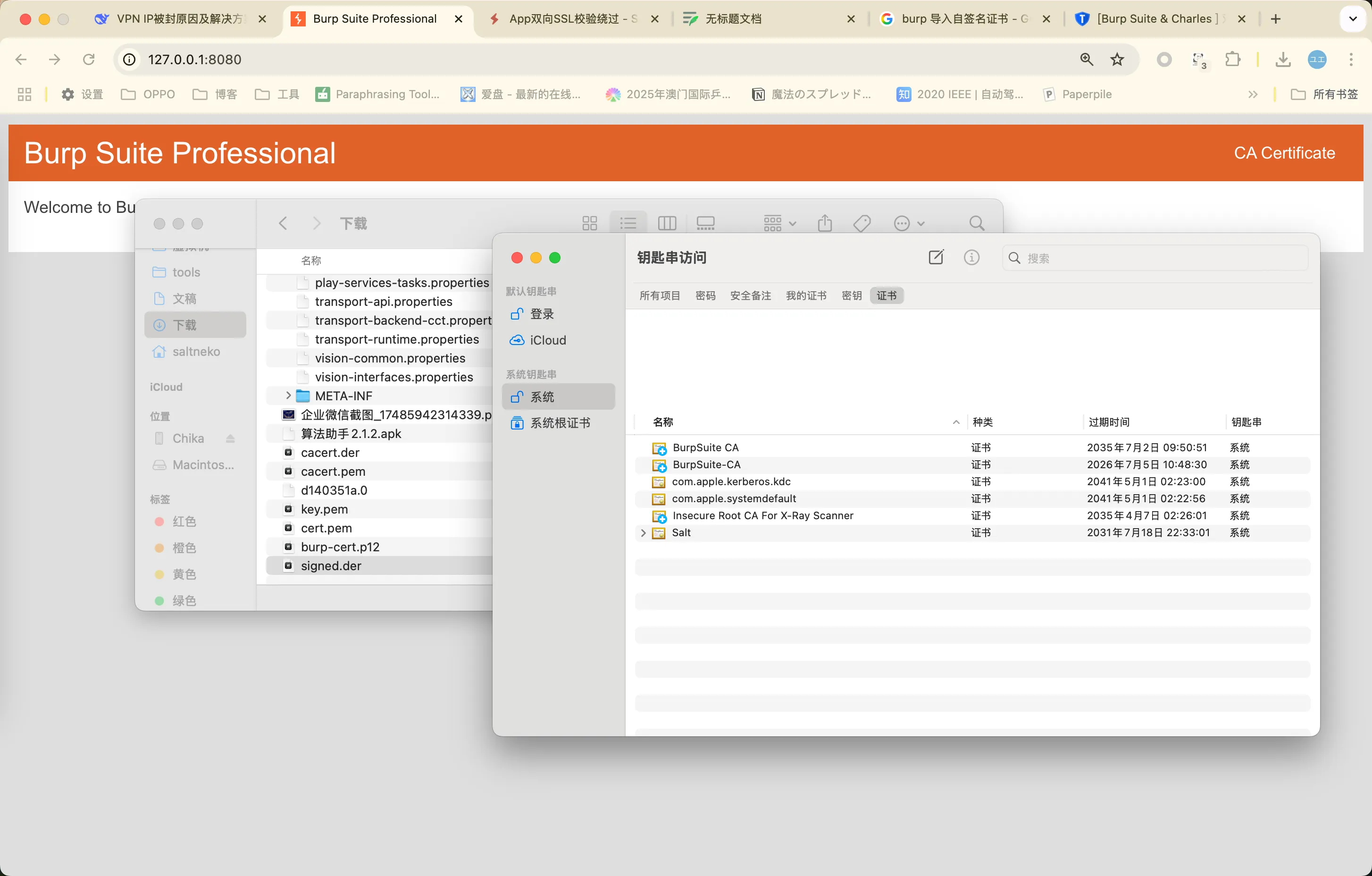The image size is (1372, 876).
Task: Click the Finder tag icon
Action: pos(862,223)
